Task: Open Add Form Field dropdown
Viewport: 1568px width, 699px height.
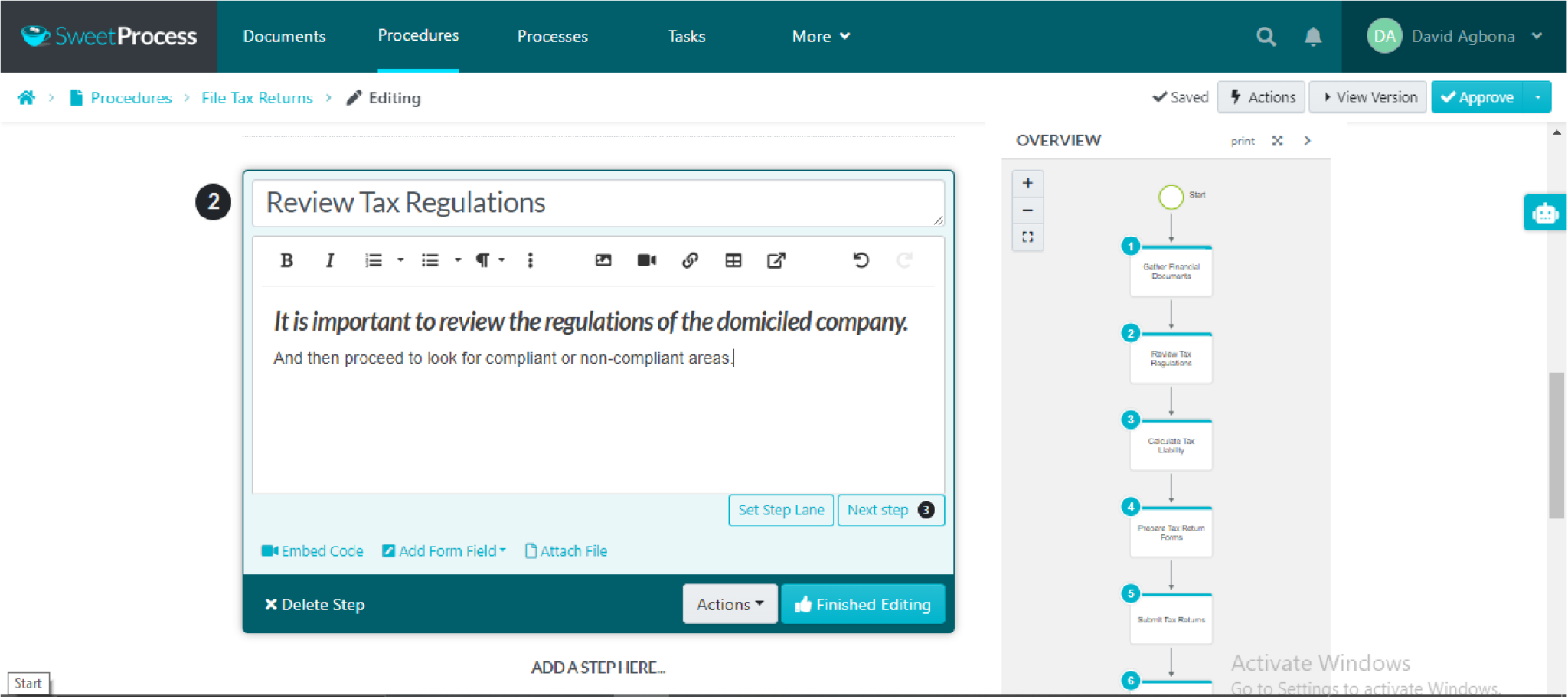Action: pyautogui.click(x=444, y=551)
